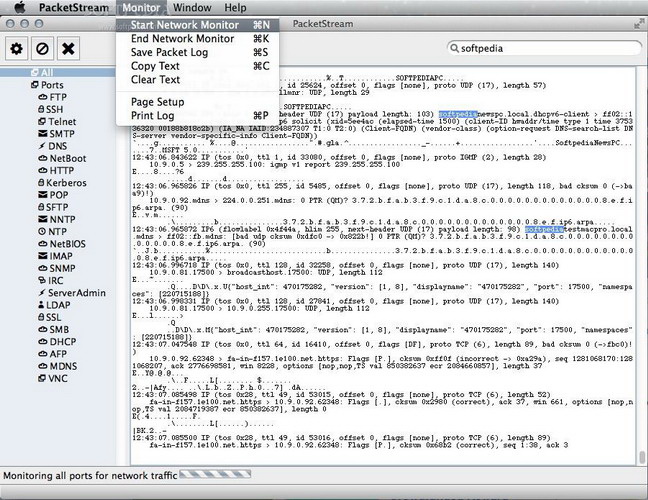Viewport: 648px width, 500px height.
Task: Click the SFTP lock icon
Action: tap(41, 207)
